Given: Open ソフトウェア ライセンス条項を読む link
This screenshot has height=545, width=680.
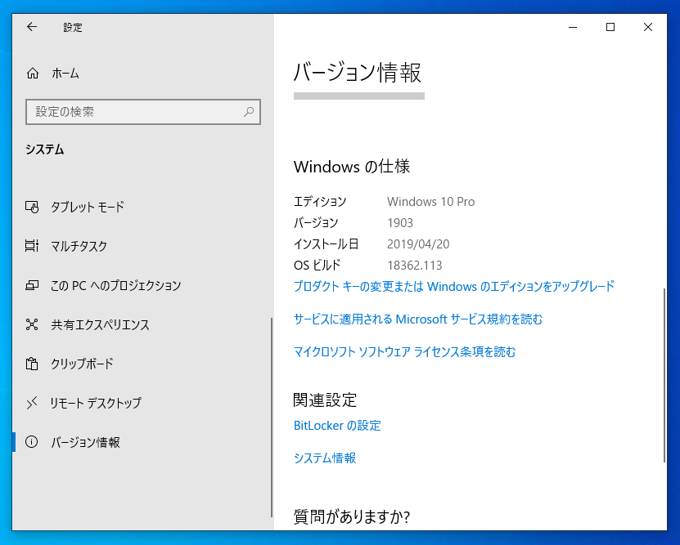Looking at the screenshot, I should point(405,352).
